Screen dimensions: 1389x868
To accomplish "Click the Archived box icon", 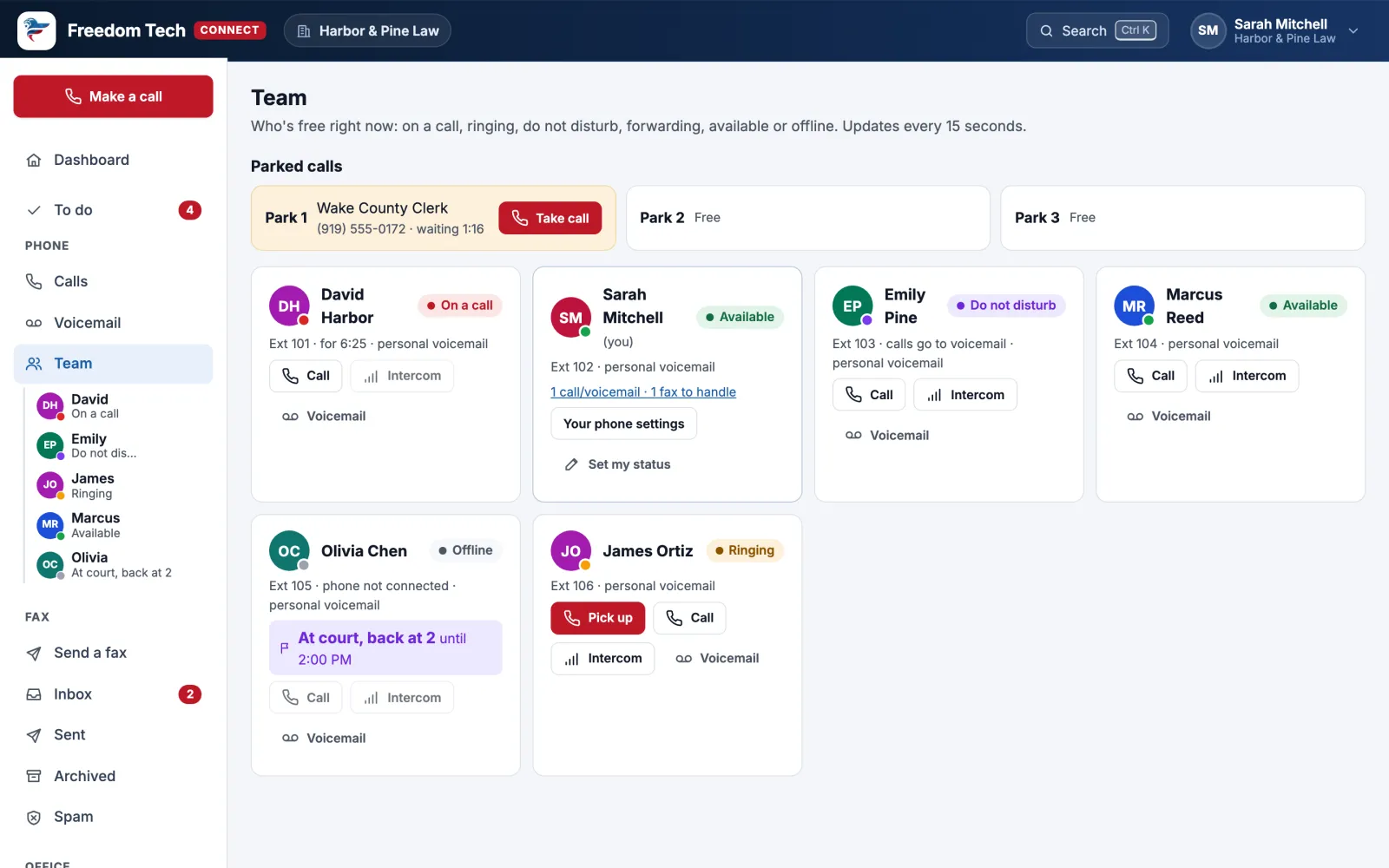I will coord(34,776).
